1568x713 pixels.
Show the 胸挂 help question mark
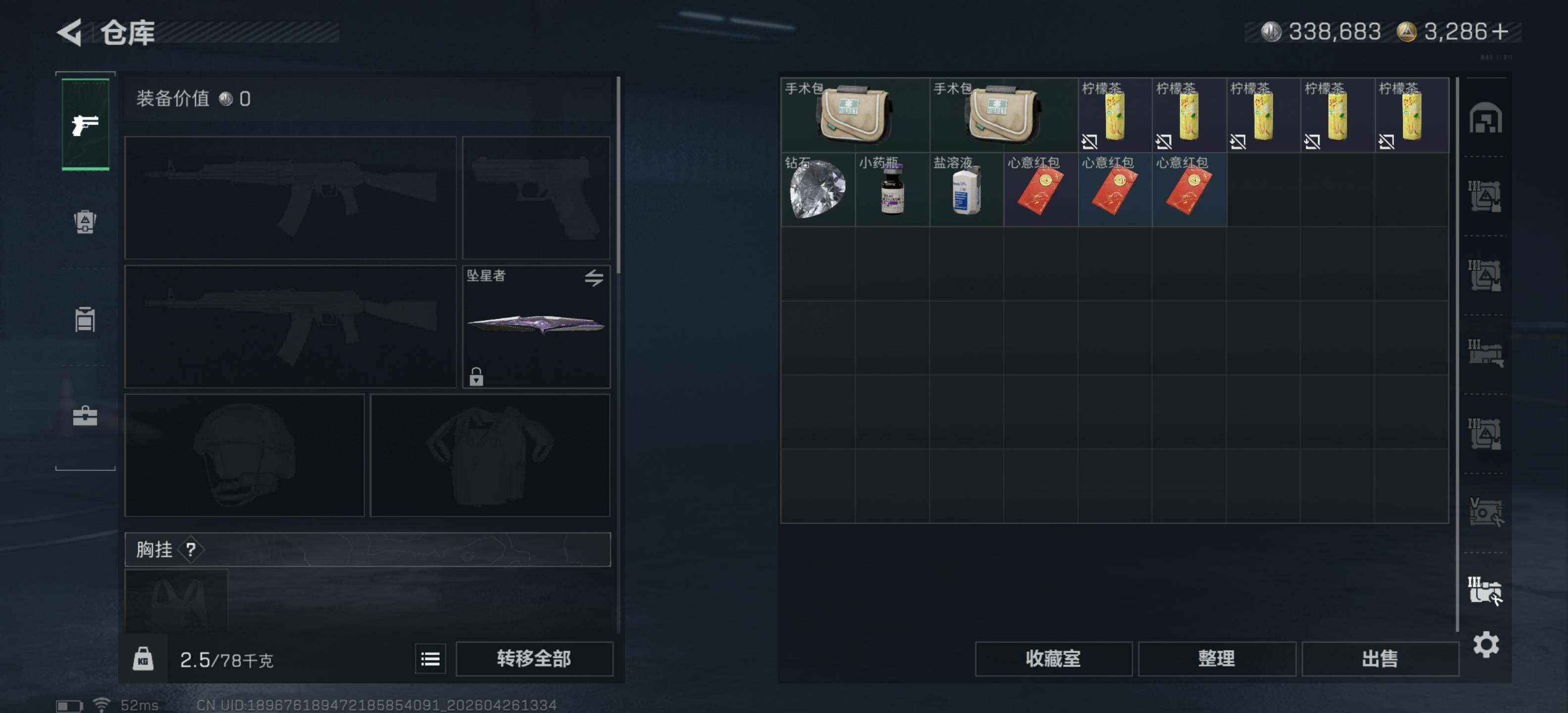(191, 550)
